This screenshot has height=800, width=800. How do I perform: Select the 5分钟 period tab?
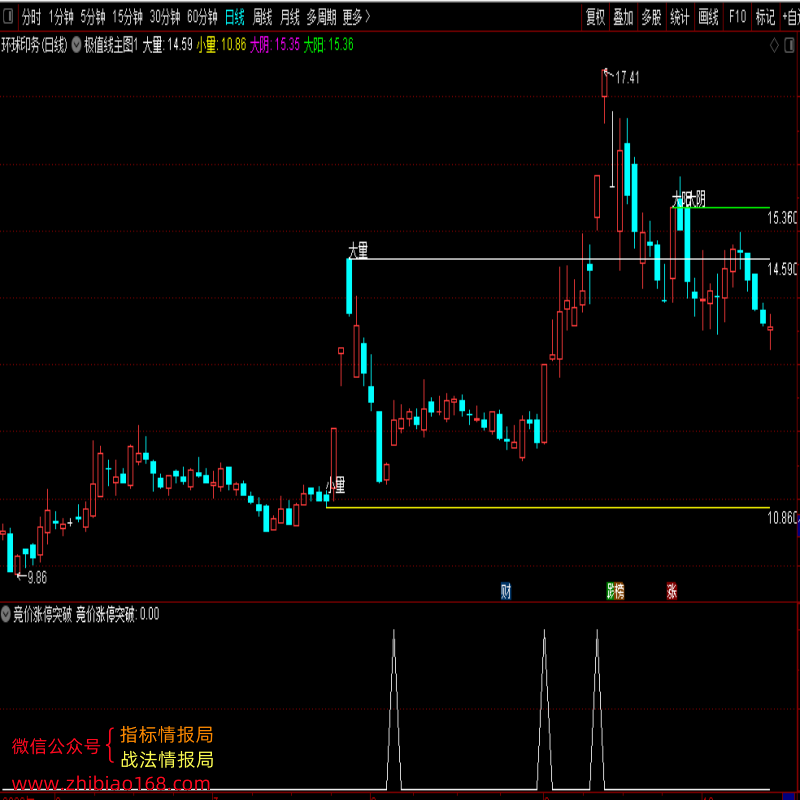[93, 17]
